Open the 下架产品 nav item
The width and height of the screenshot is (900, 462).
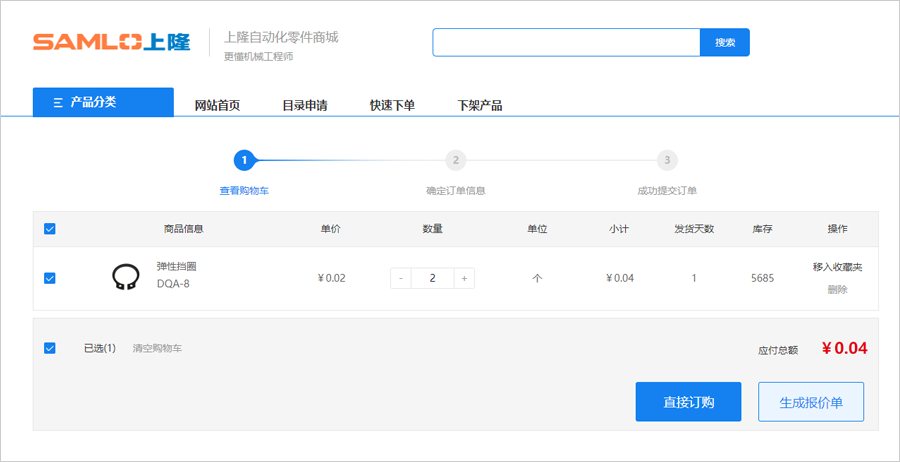(x=479, y=105)
